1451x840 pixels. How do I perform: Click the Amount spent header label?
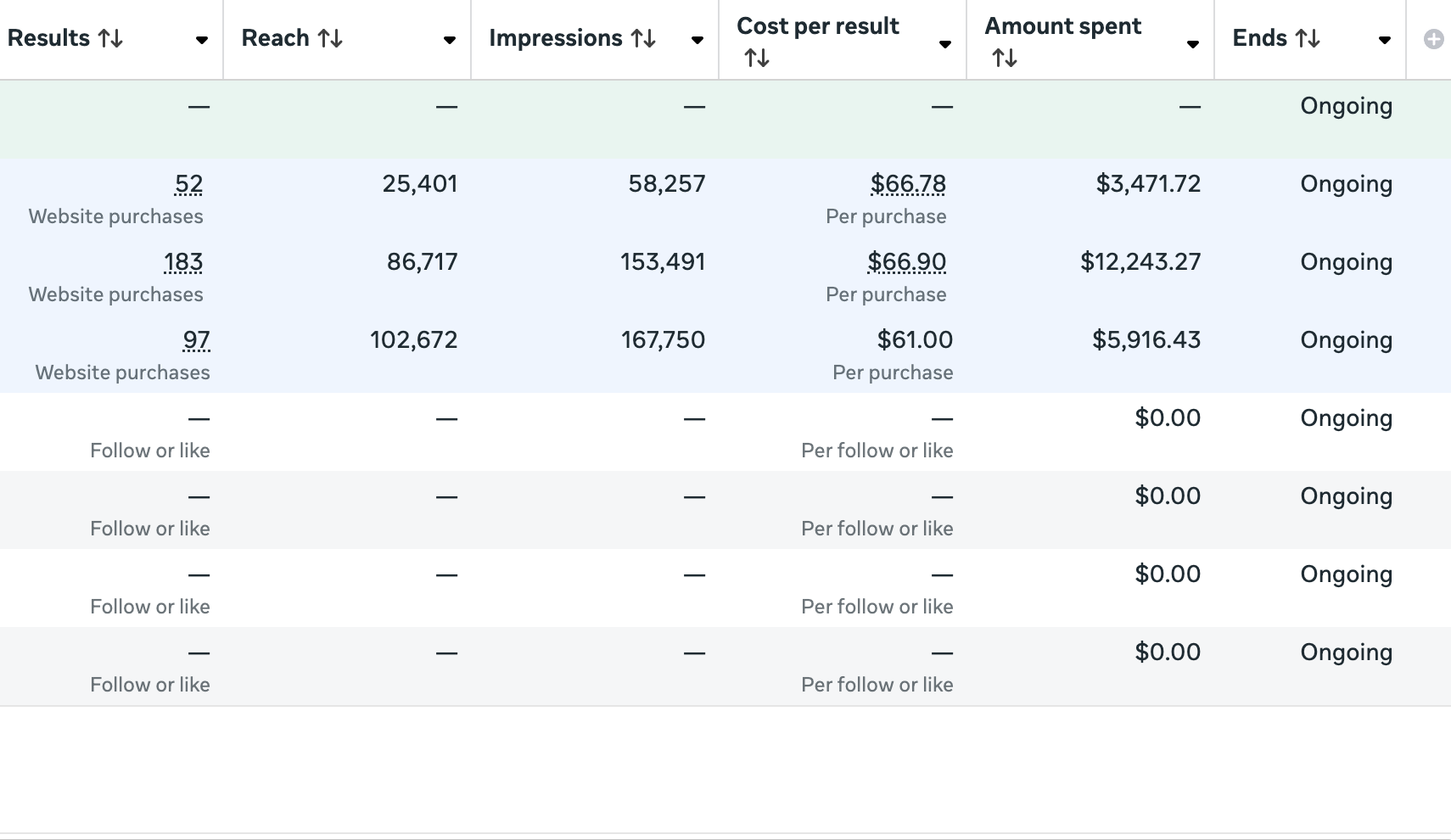coord(1062,26)
